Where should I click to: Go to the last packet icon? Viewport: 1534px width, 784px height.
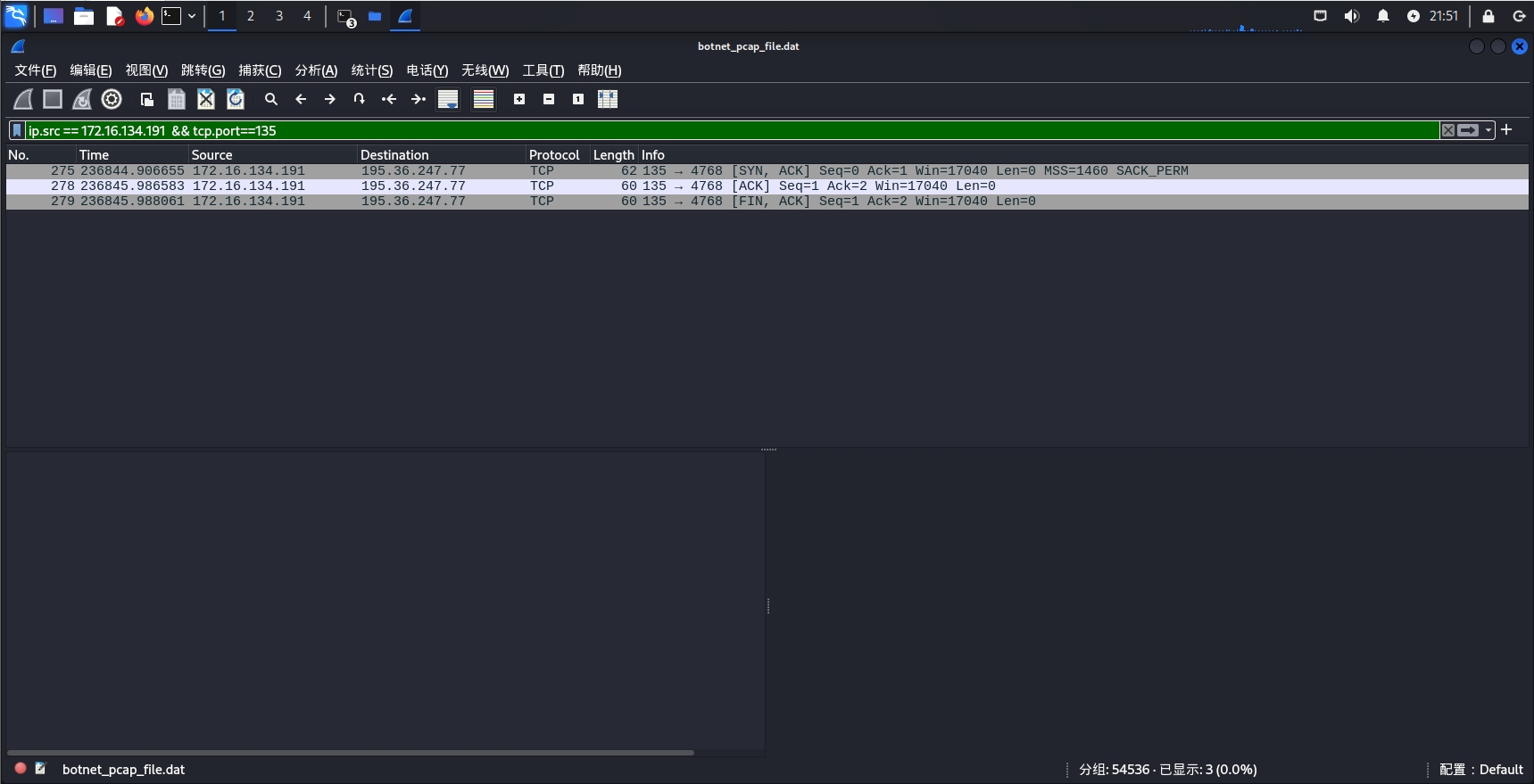tap(419, 99)
